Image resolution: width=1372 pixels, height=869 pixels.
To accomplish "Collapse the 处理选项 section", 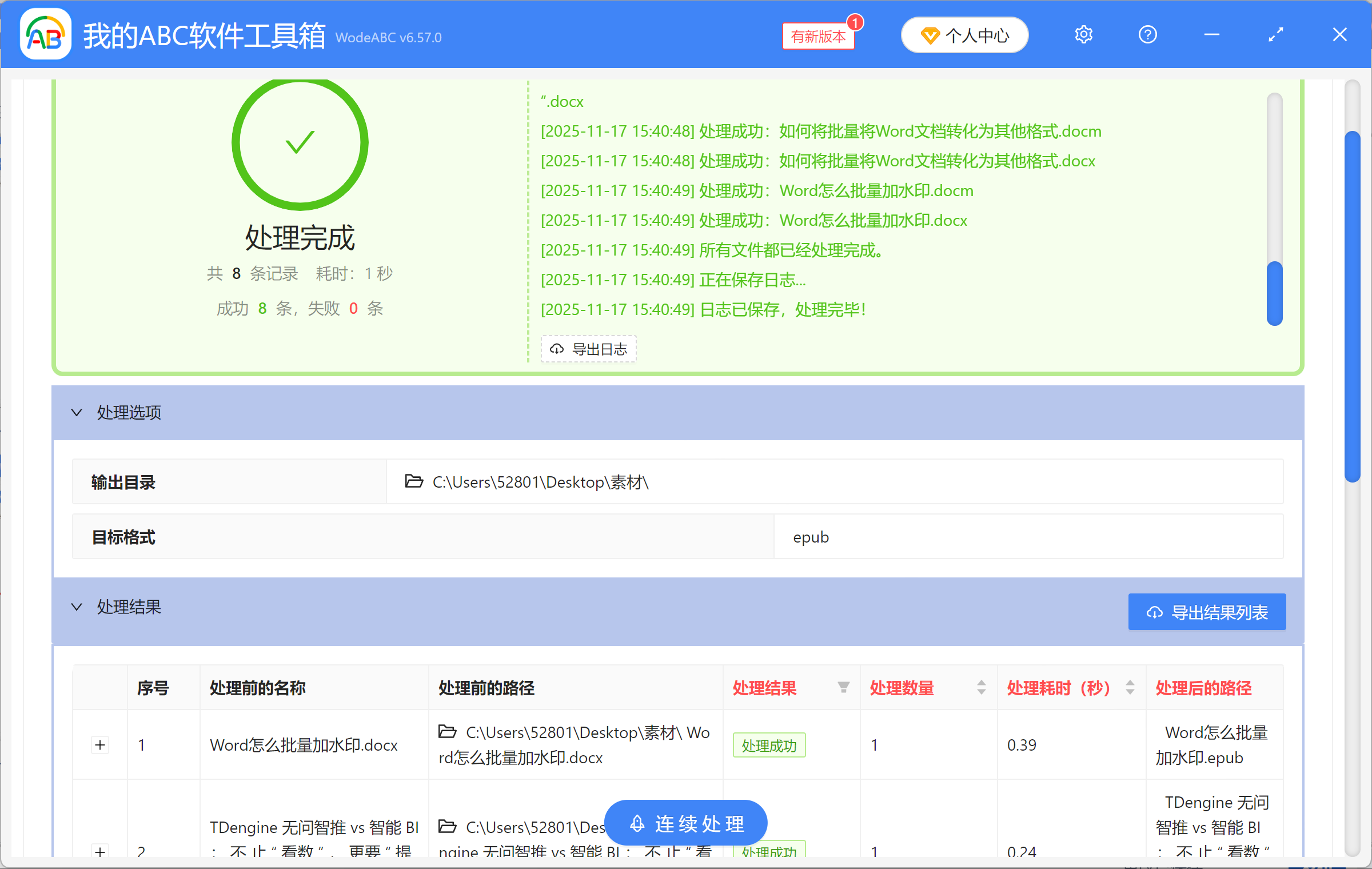I will point(77,413).
